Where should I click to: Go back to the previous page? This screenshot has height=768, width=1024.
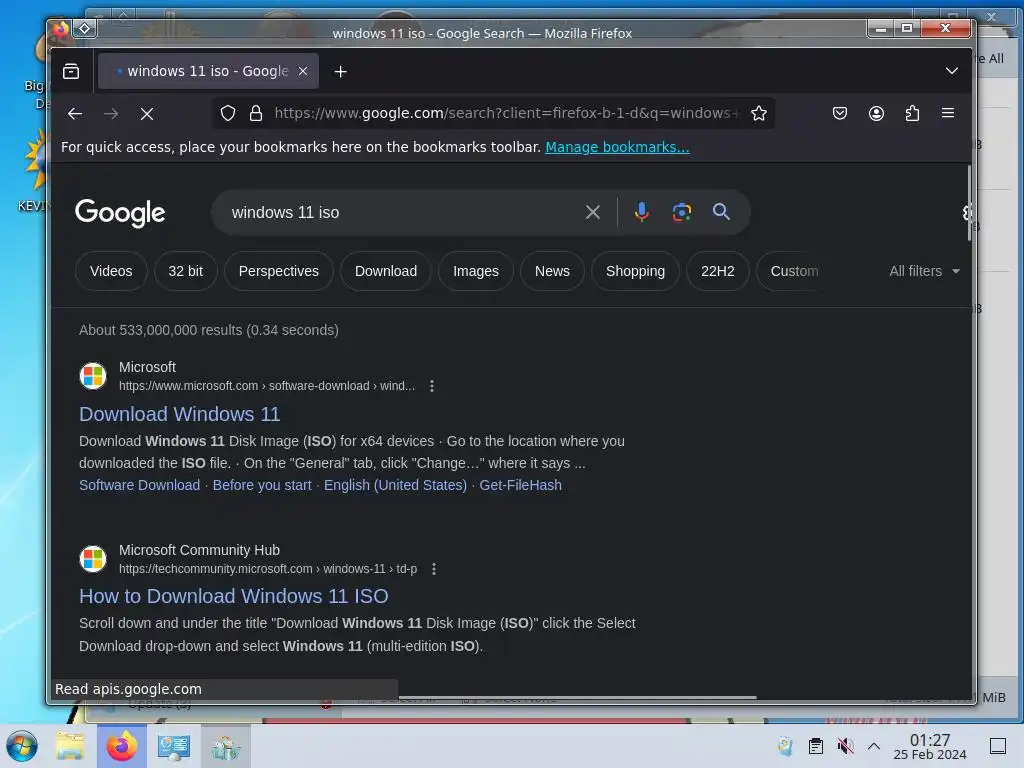point(74,114)
